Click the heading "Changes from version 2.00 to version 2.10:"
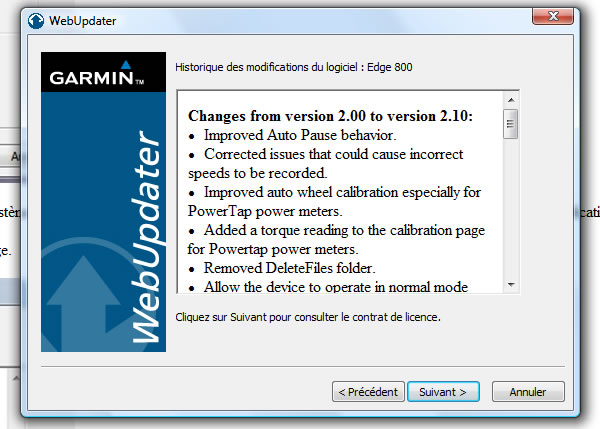 (330, 116)
